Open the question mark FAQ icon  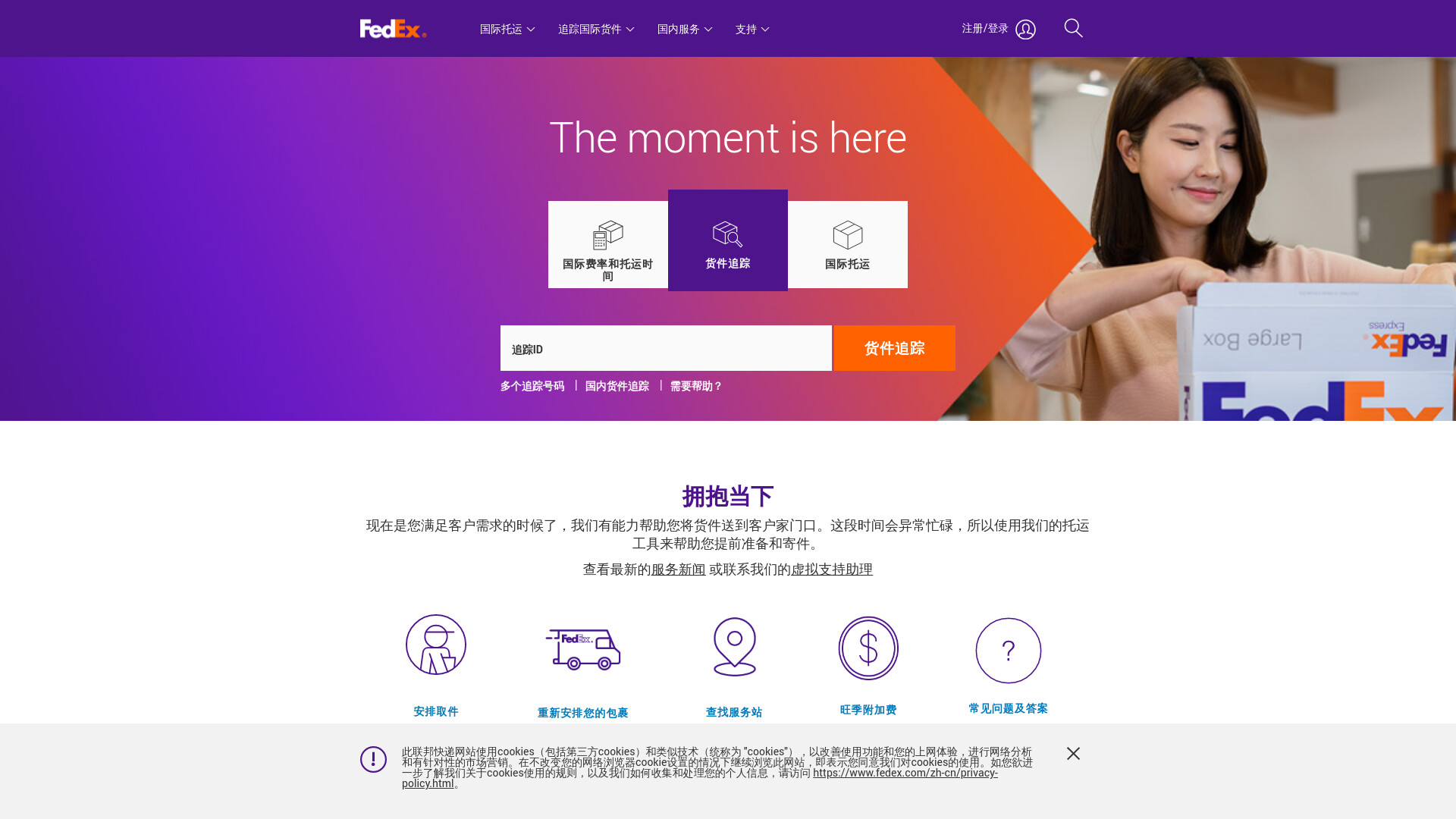1009,651
